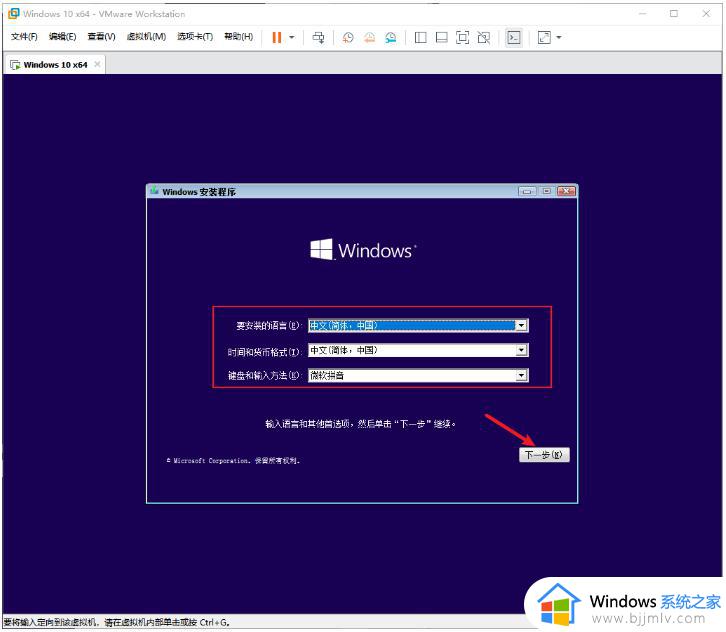Toggle the library sidebar view icon

tap(420, 38)
